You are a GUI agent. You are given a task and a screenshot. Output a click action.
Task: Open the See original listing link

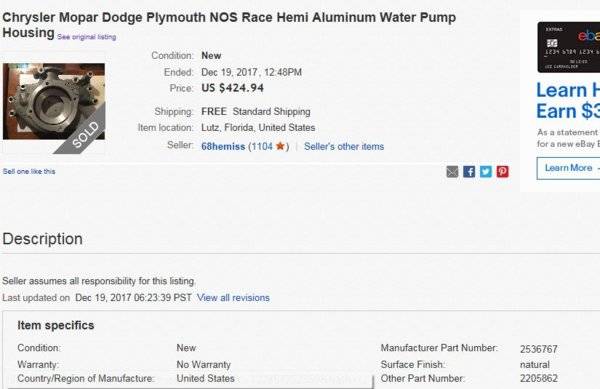[x=87, y=37]
